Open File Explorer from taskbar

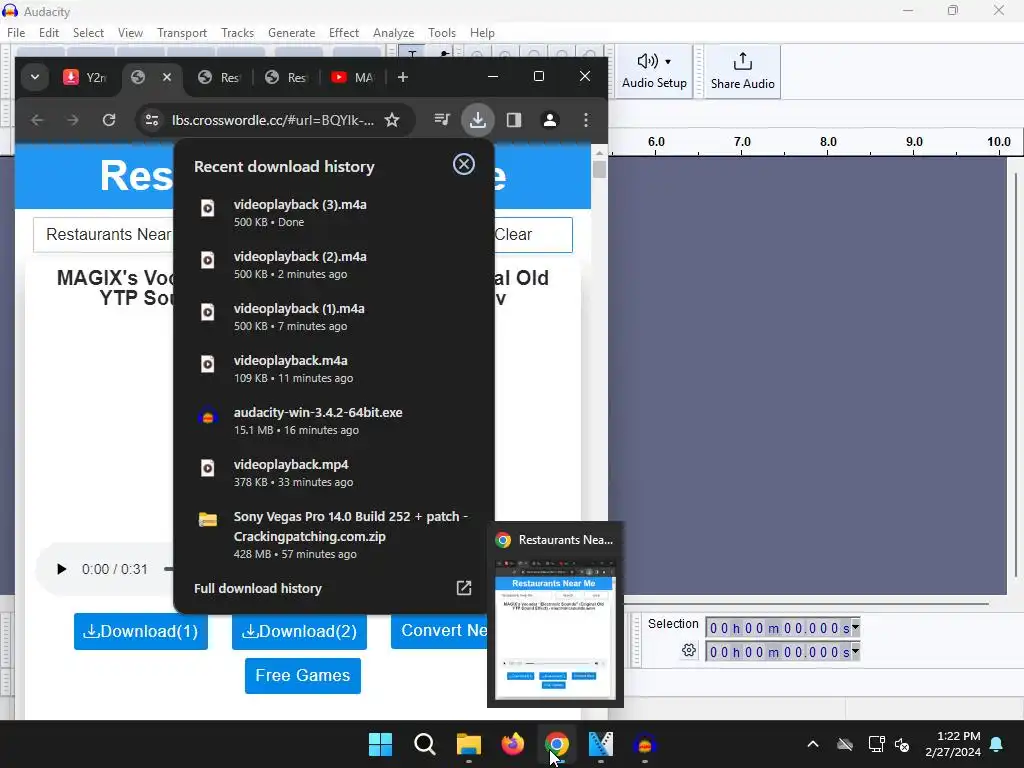[x=469, y=744]
